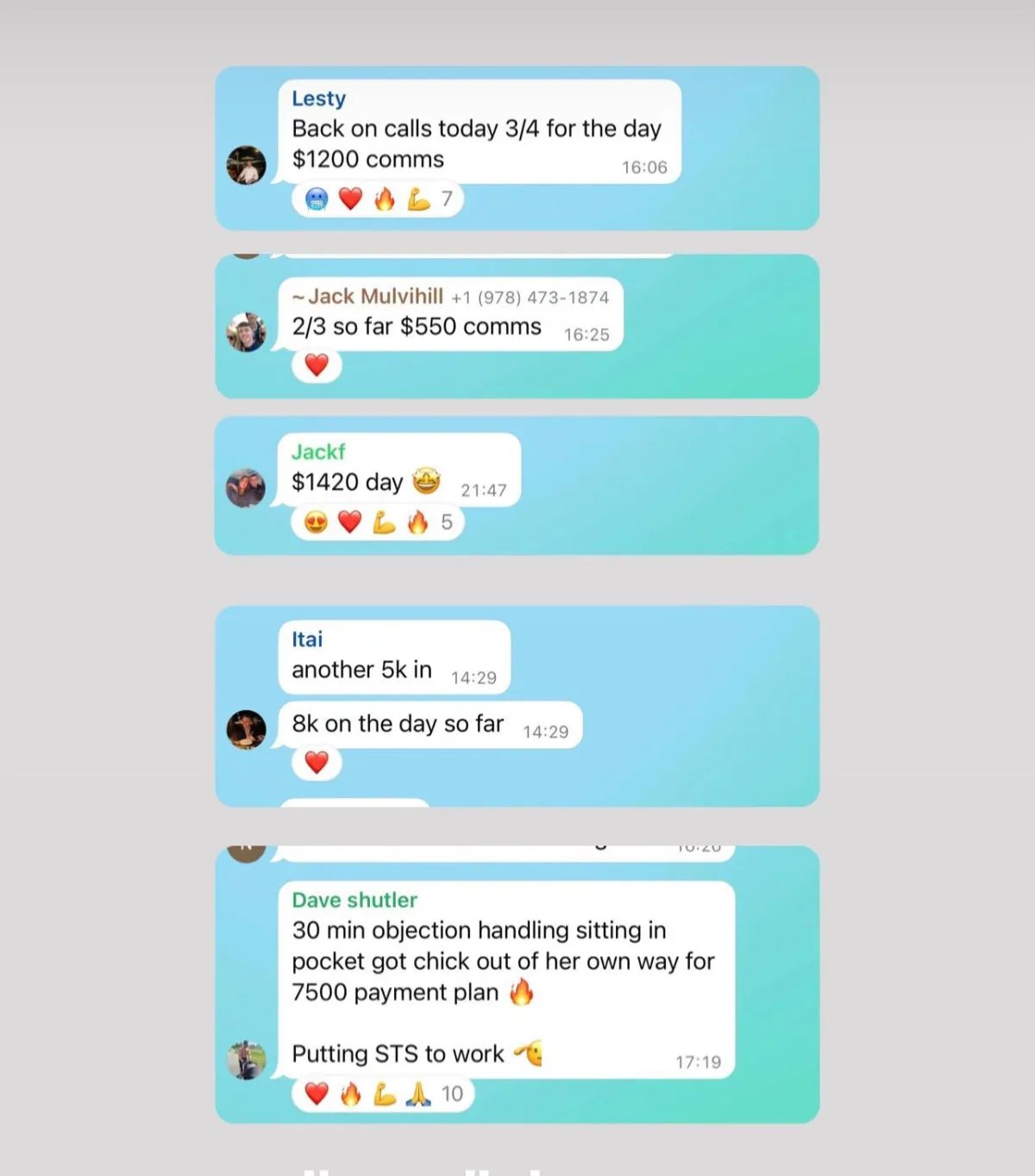Tap the reaction count 10 on Dave's message

tap(452, 1094)
